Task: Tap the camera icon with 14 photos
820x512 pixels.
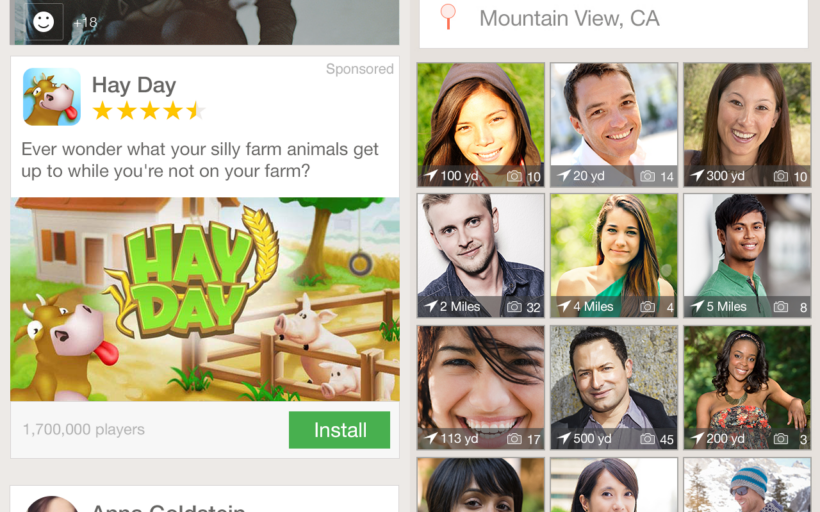Action: (647, 176)
